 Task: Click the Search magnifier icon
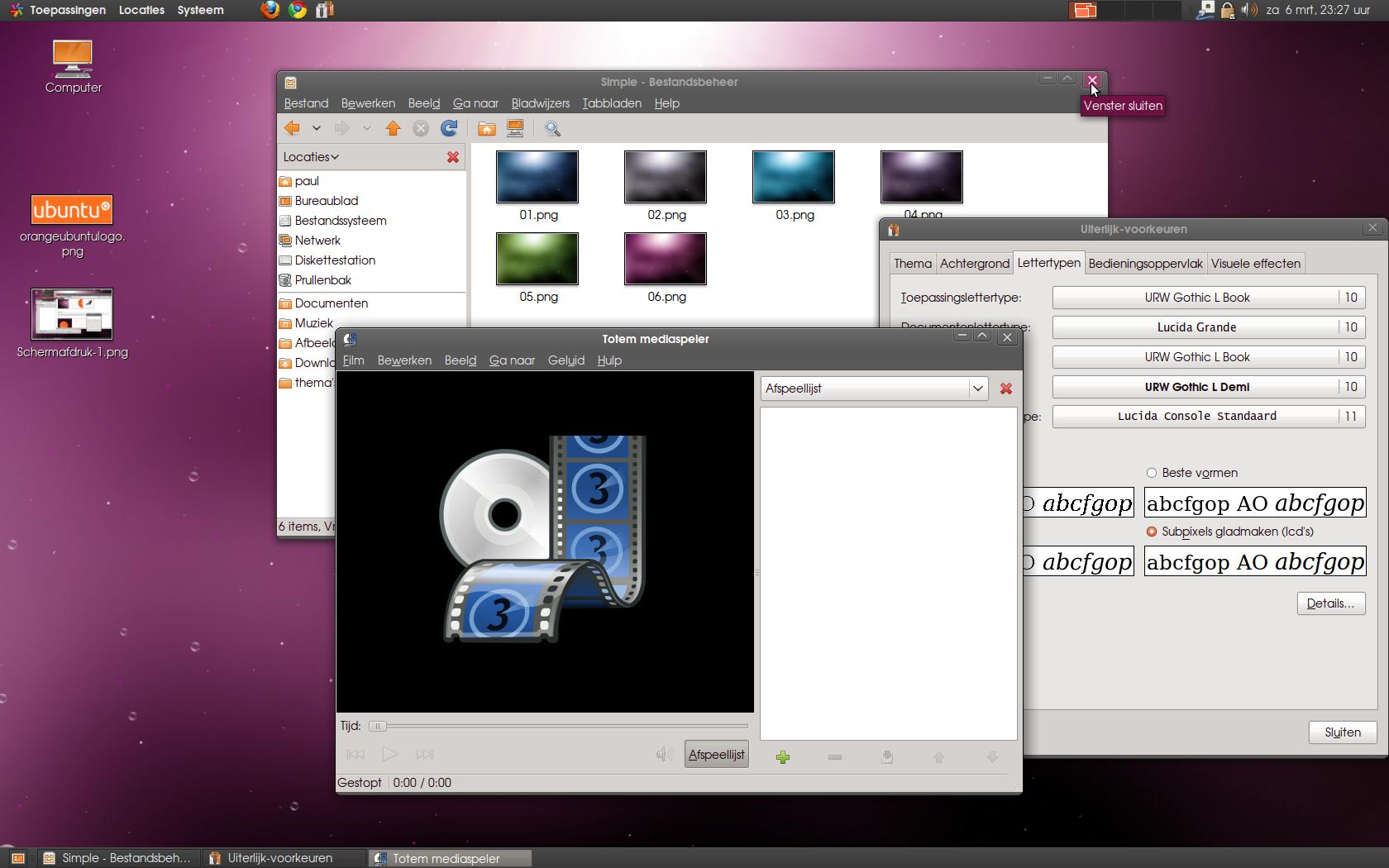[553, 128]
